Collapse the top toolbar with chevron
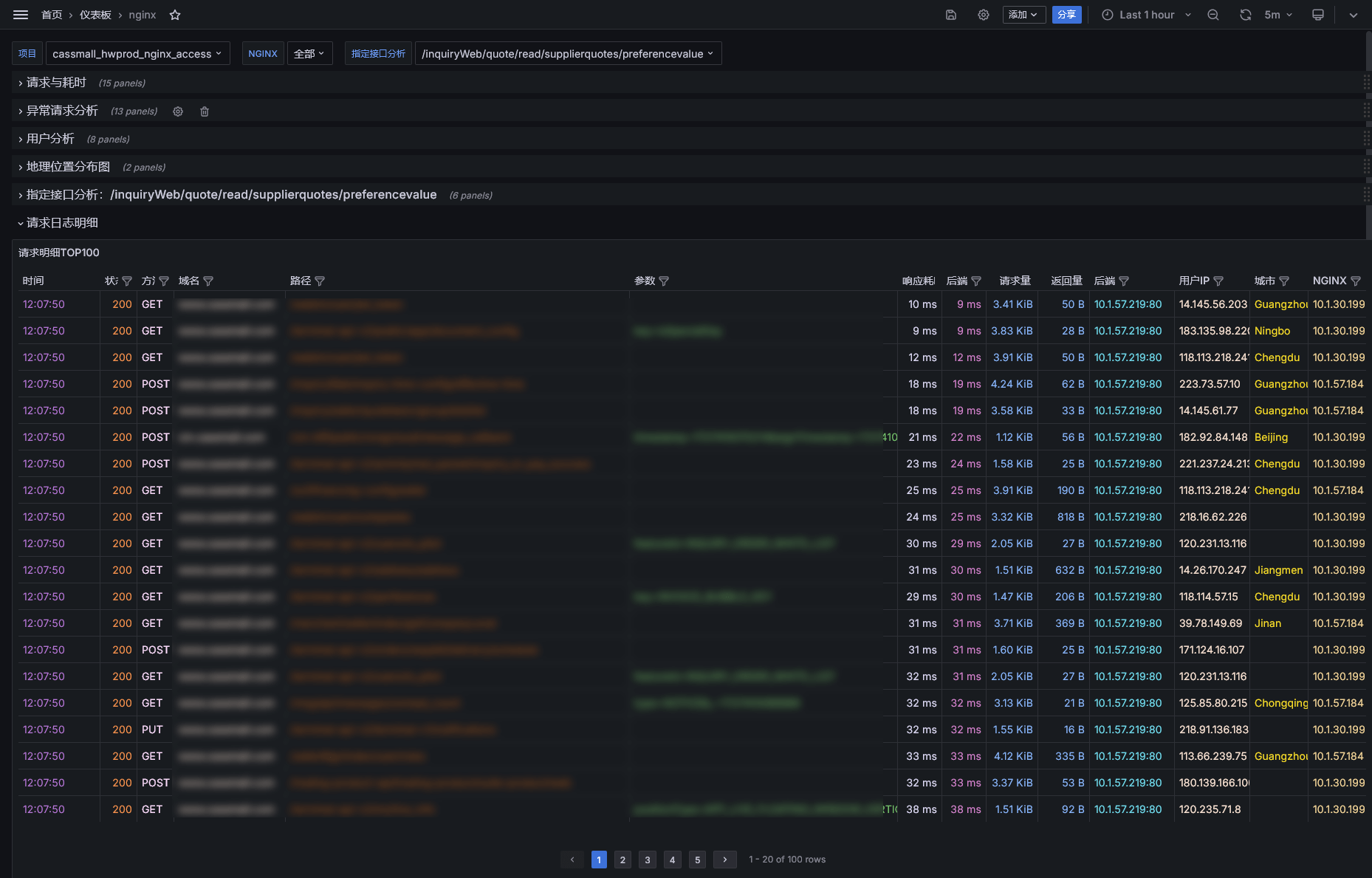This screenshot has width=1372, height=878. [1354, 15]
